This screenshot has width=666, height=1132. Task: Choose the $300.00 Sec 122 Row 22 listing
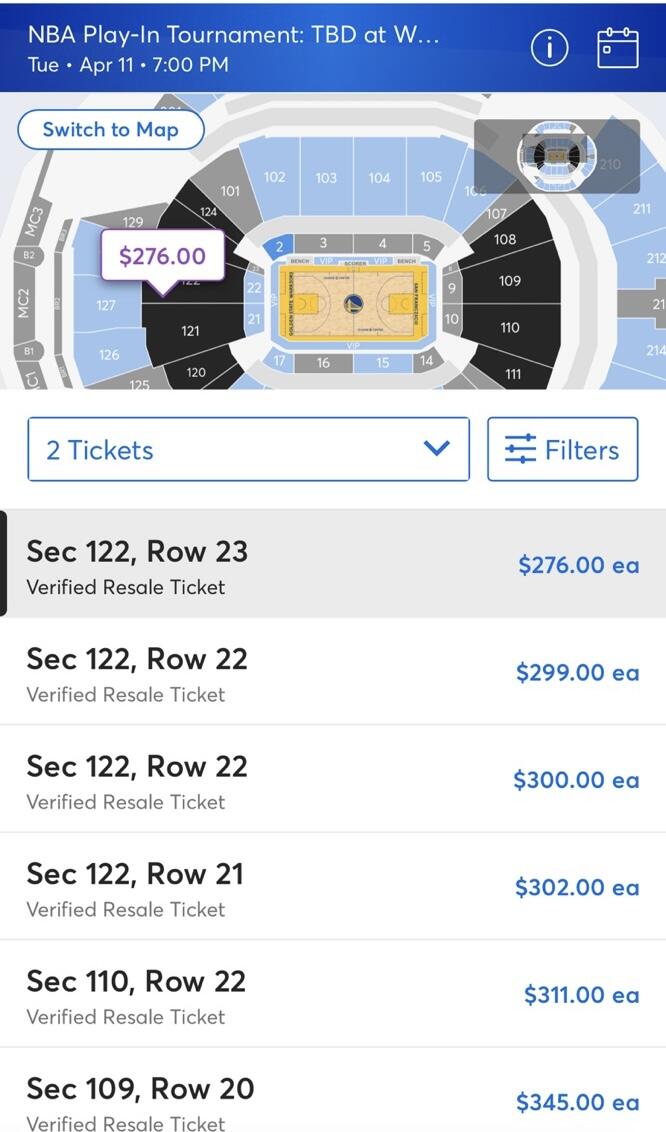[x=333, y=779]
